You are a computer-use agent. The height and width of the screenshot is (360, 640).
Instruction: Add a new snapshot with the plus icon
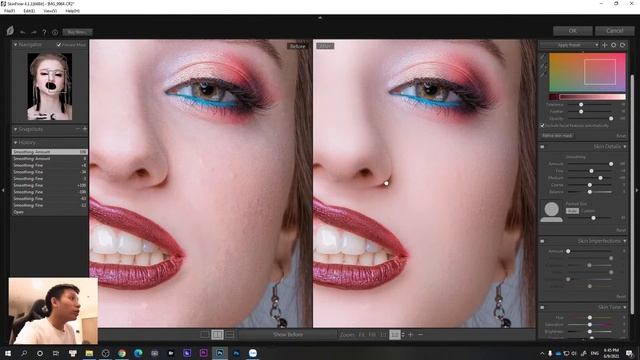point(84,129)
